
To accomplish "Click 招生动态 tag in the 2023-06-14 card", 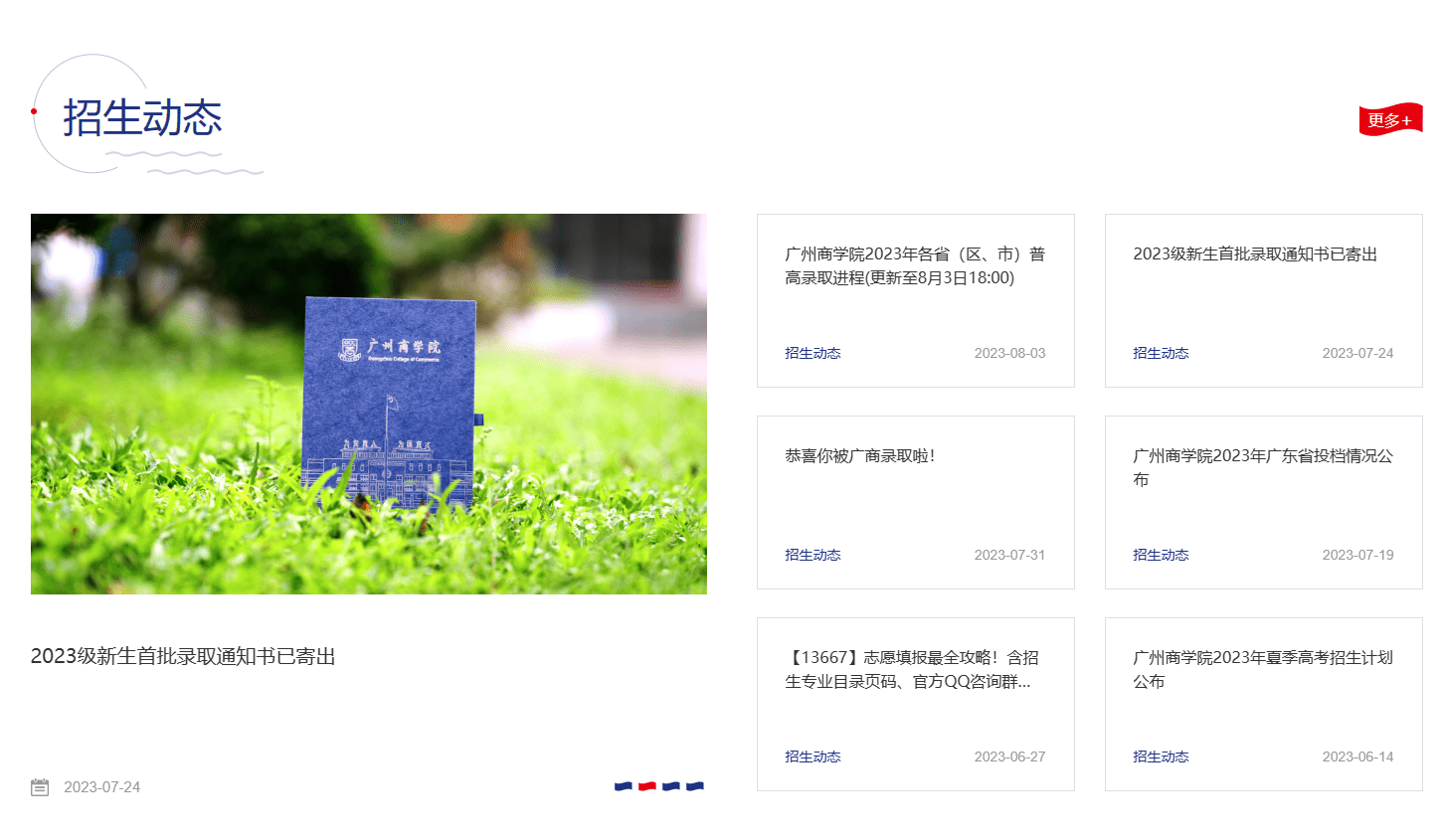I will 1161,756.
